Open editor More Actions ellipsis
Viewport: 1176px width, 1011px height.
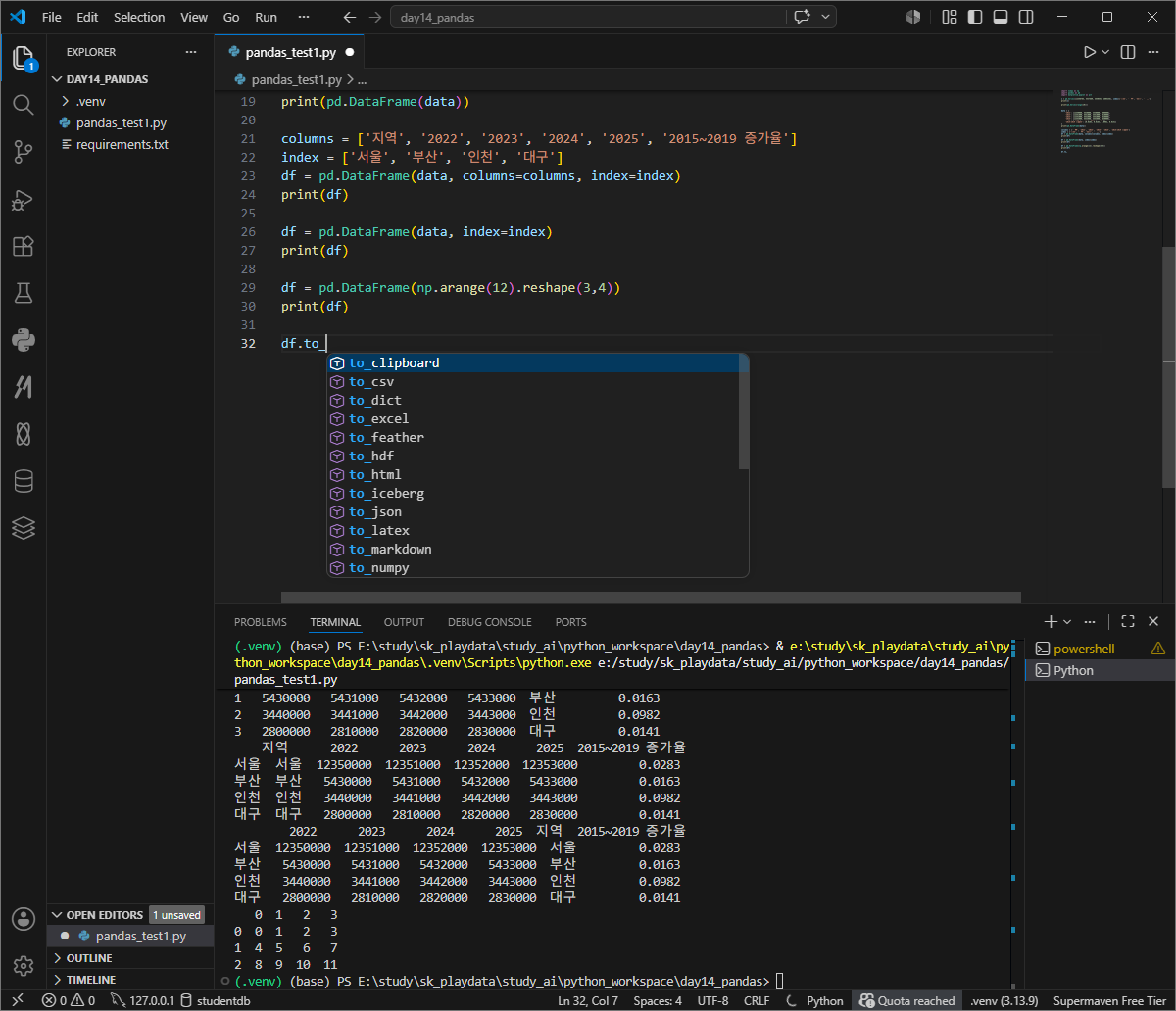1153,52
